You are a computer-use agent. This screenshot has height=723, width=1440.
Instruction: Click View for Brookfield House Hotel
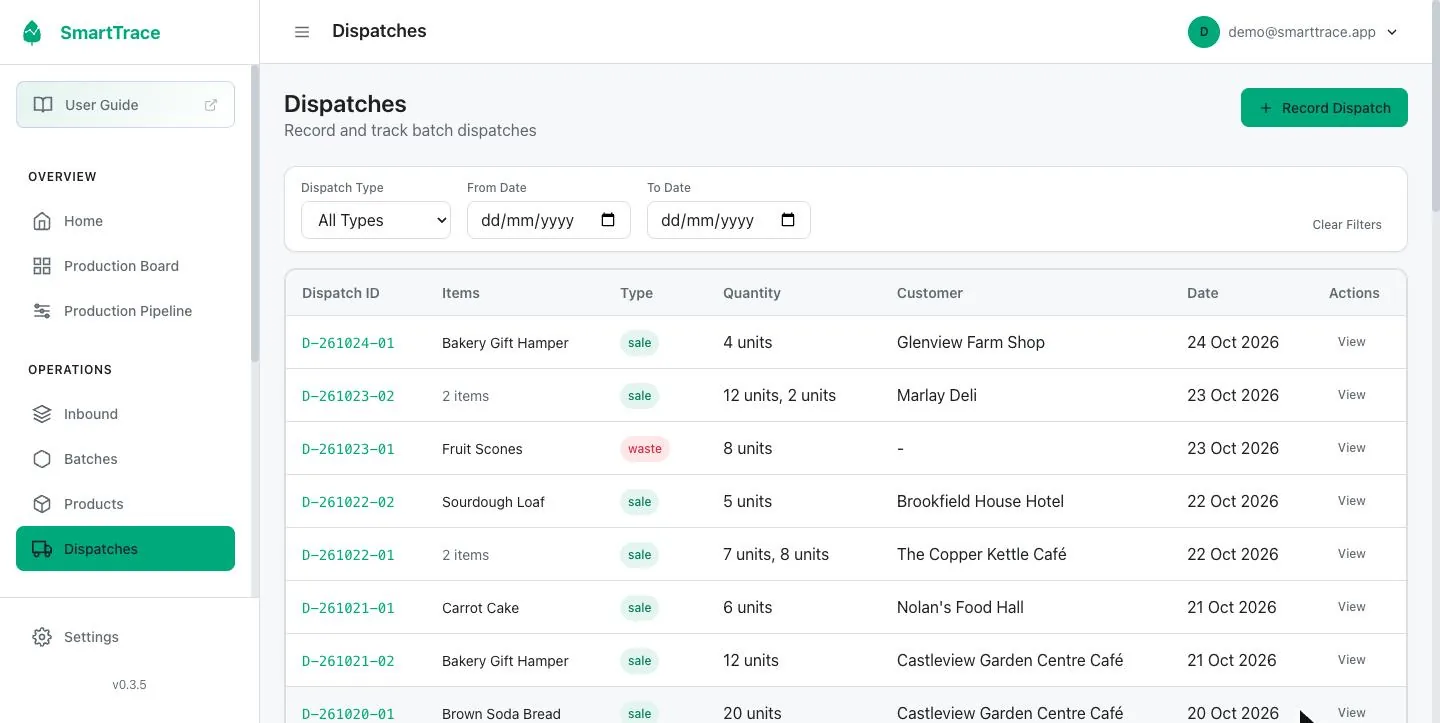click(1351, 501)
